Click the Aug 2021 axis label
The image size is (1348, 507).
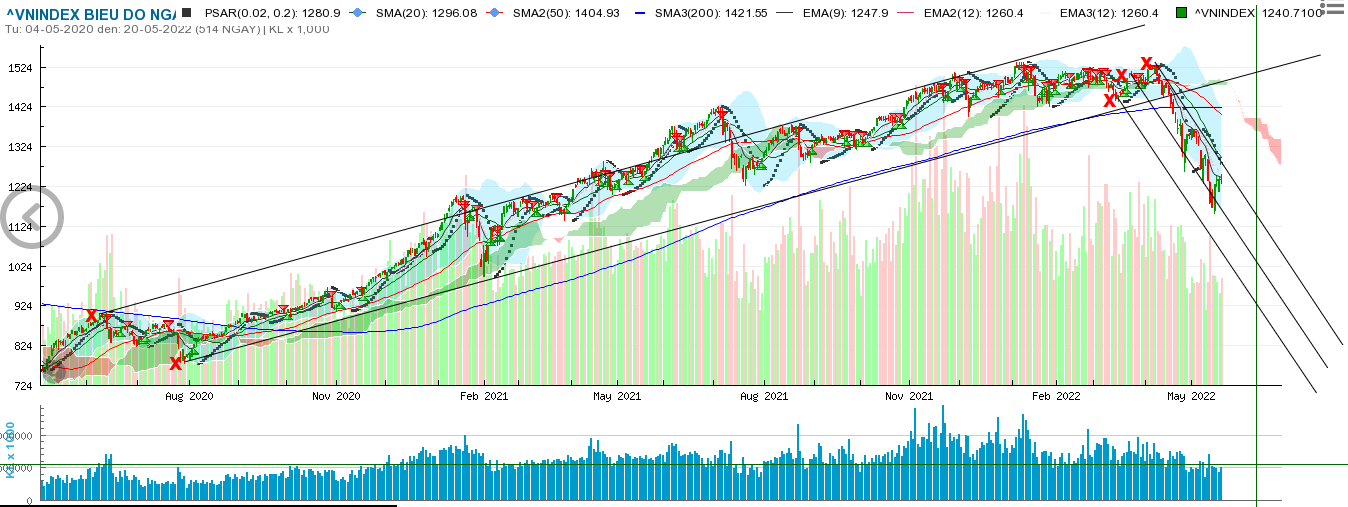tap(763, 397)
